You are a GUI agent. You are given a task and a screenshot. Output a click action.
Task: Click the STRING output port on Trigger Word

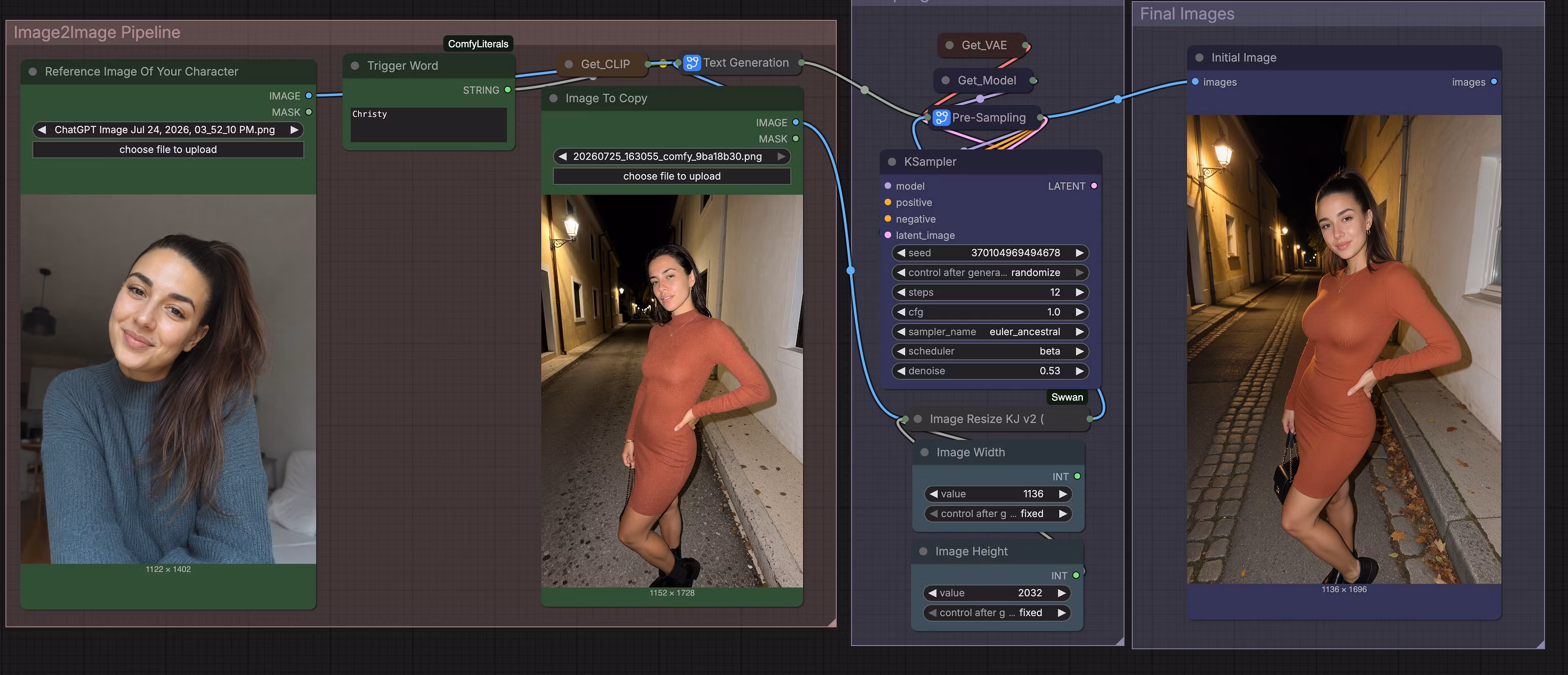508,89
